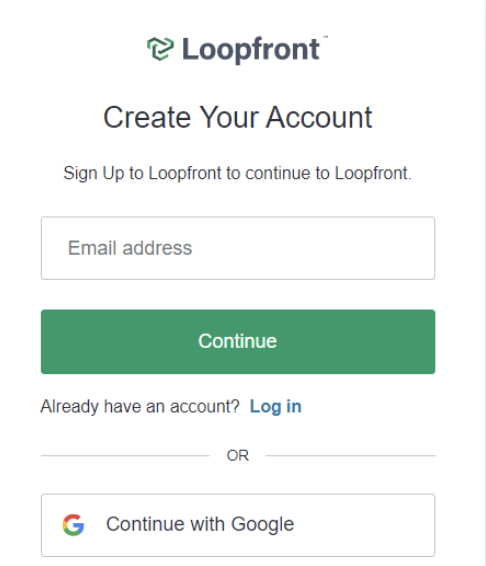Click the Google G icon
Screen dimensions: 486x566
pyautogui.click(x=73, y=524)
